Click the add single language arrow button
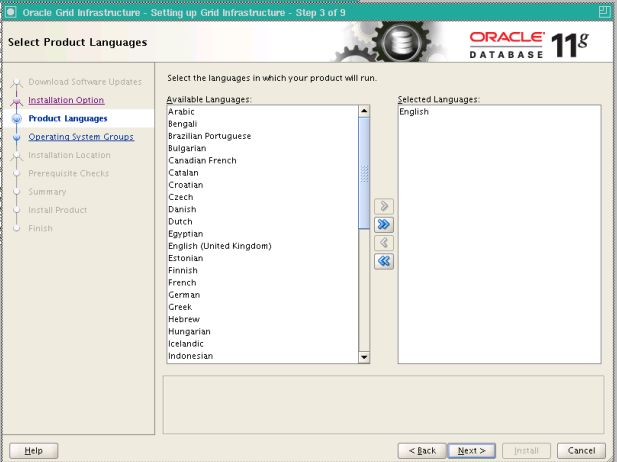This screenshot has height=462, width=617. [x=384, y=206]
